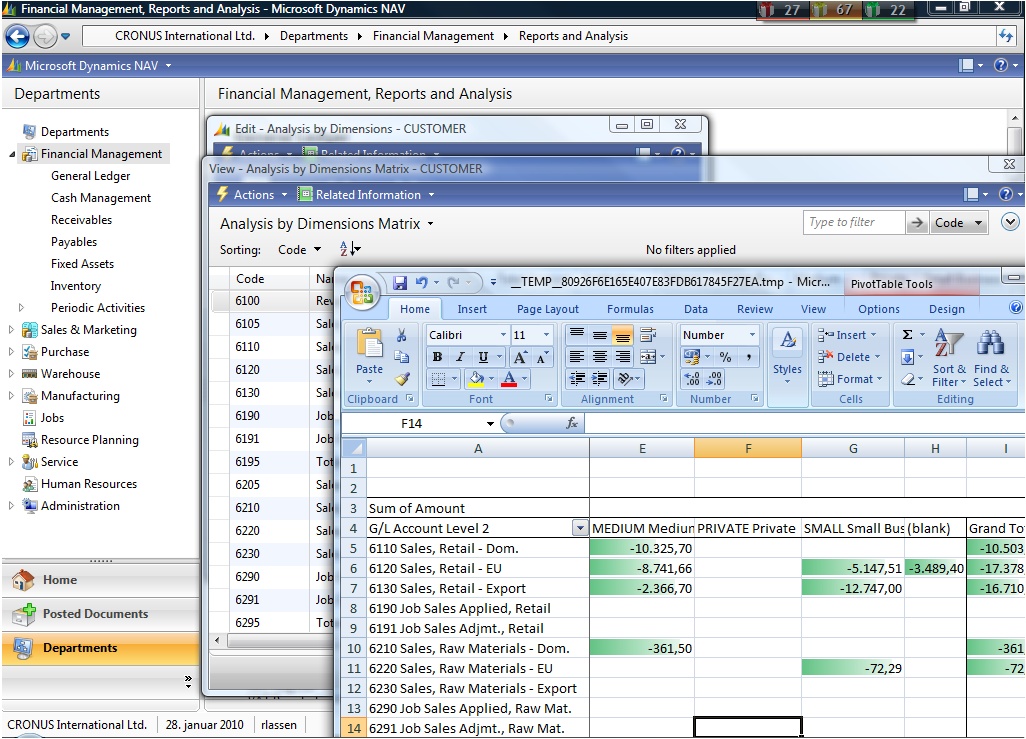The height and width of the screenshot is (739, 1026).
Task: Click the Borders icon in the Font group
Action: [x=438, y=379]
